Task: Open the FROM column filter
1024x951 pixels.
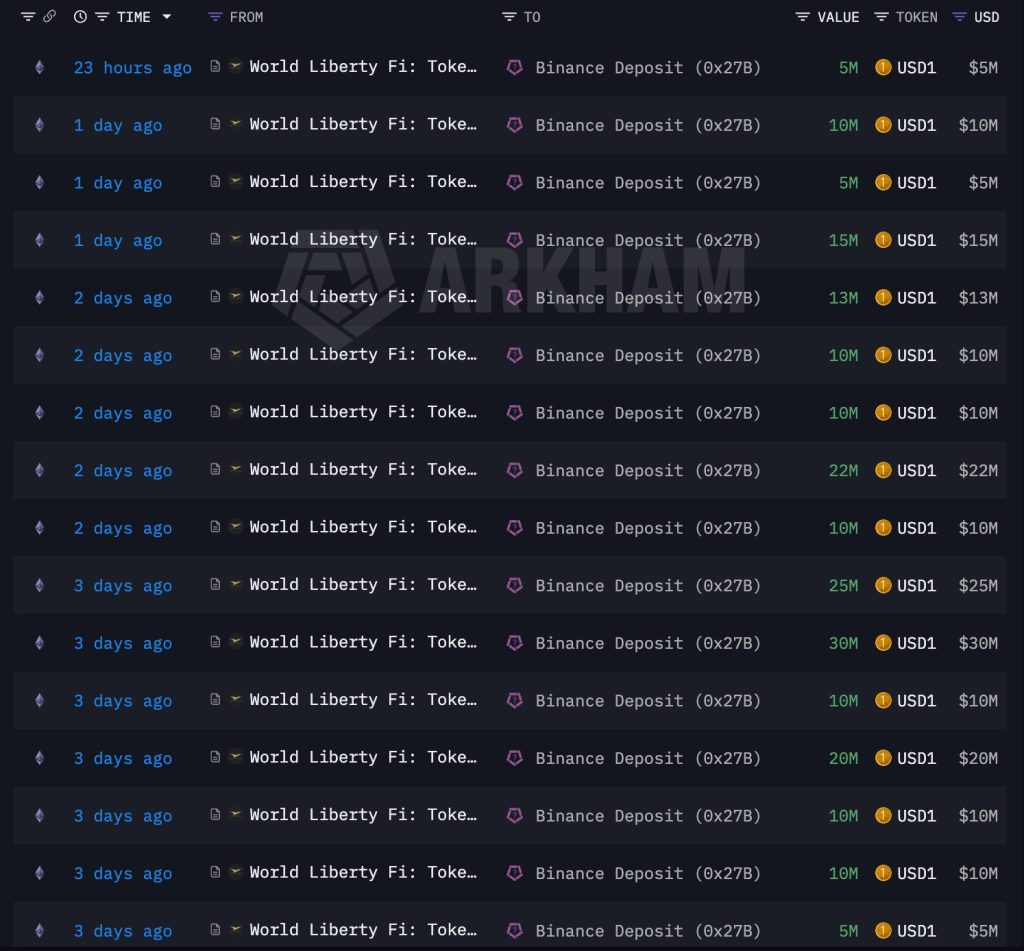Action: click(215, 17)
